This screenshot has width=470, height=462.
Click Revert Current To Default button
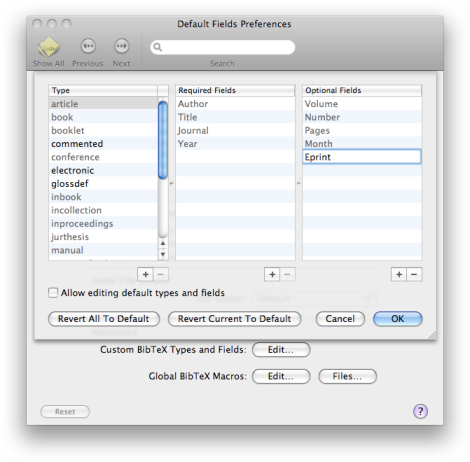tap(235, 319)
